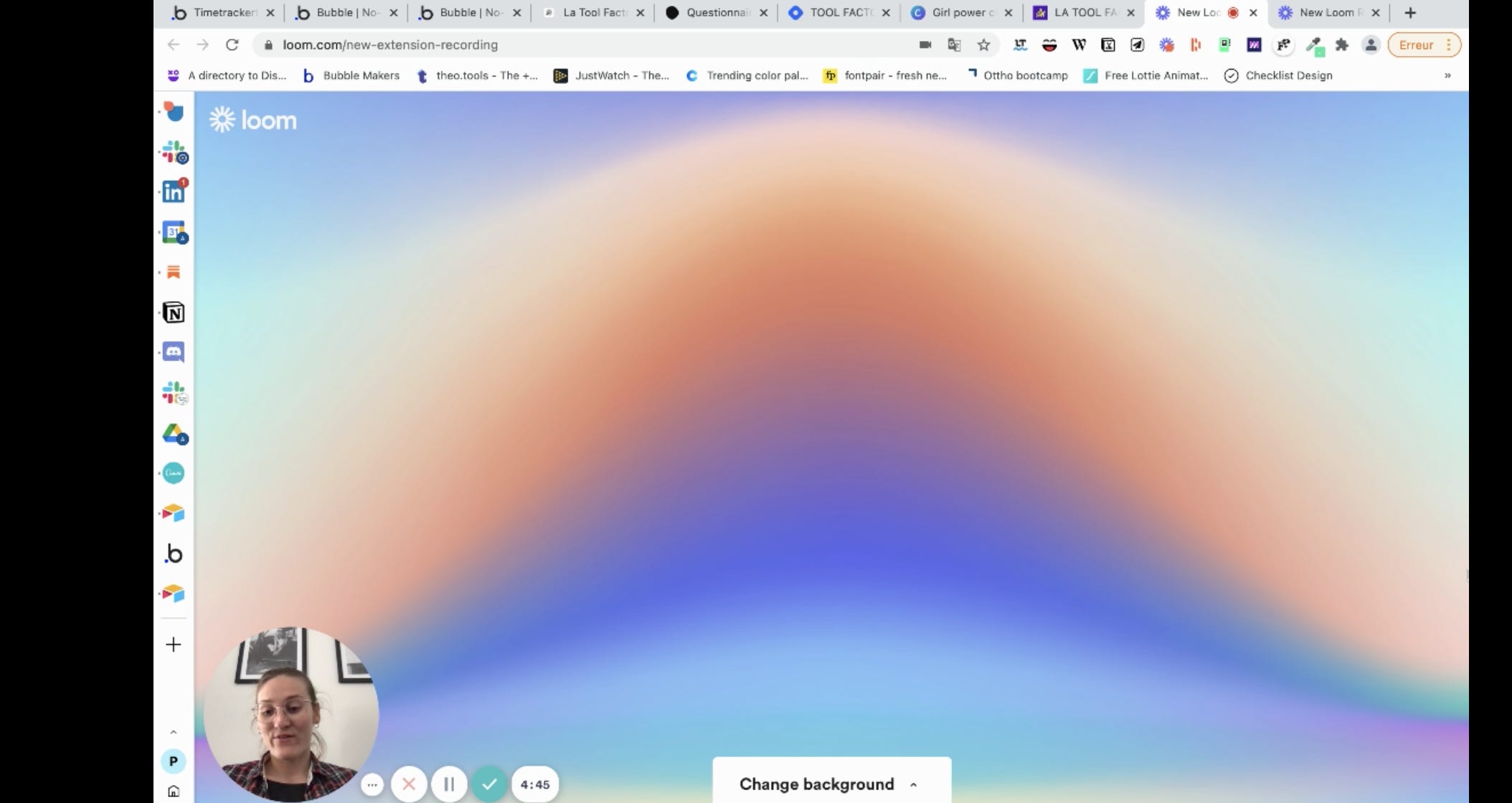
Task: Open the LinkedIn sidebar app
Action: point(174,191)
